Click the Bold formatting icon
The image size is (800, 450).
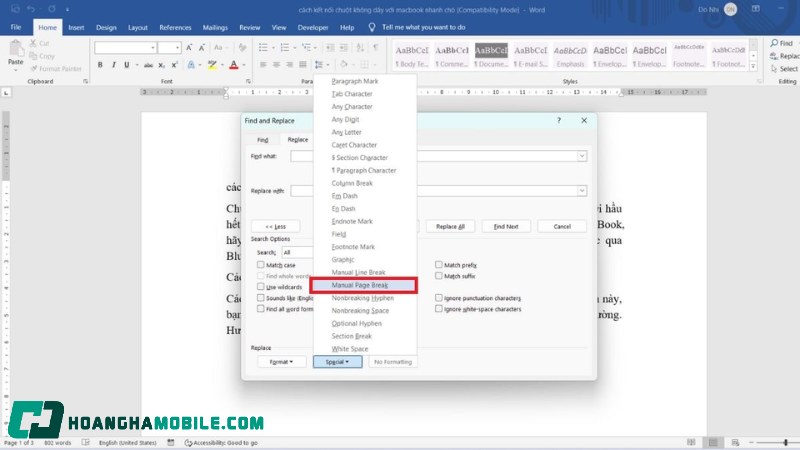[100, 65]
